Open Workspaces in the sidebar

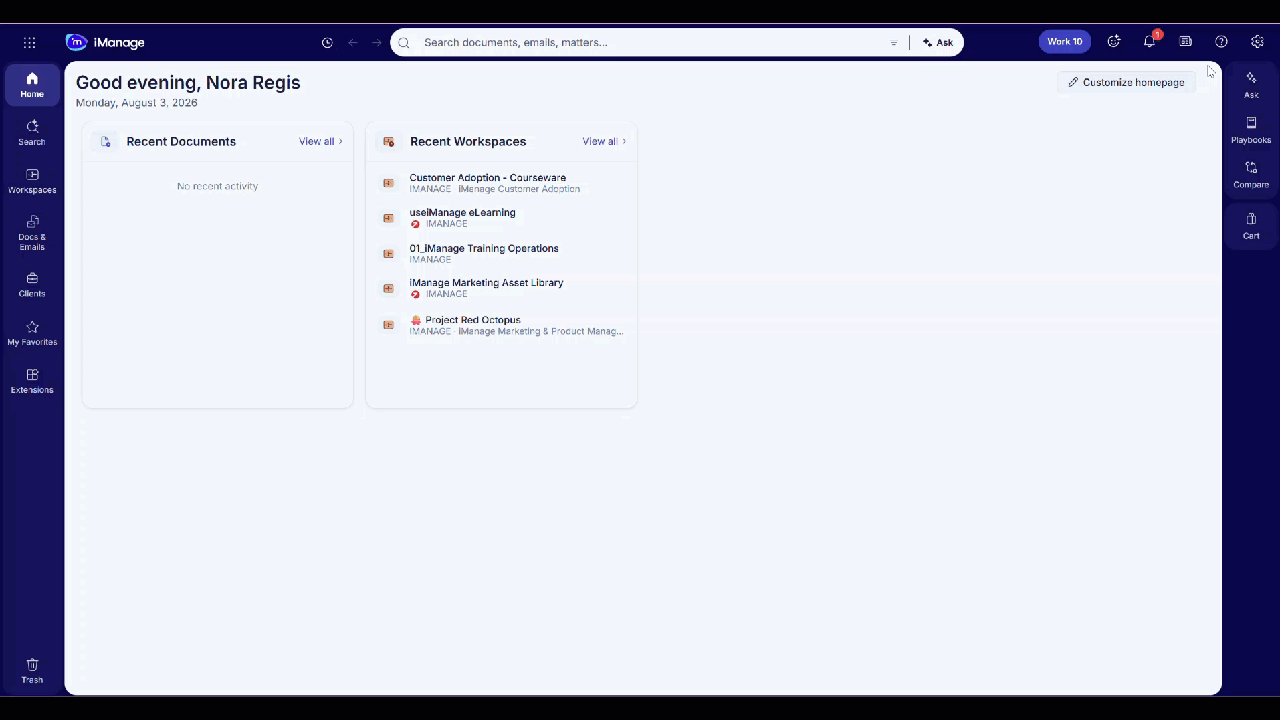[x=32, y=181]
